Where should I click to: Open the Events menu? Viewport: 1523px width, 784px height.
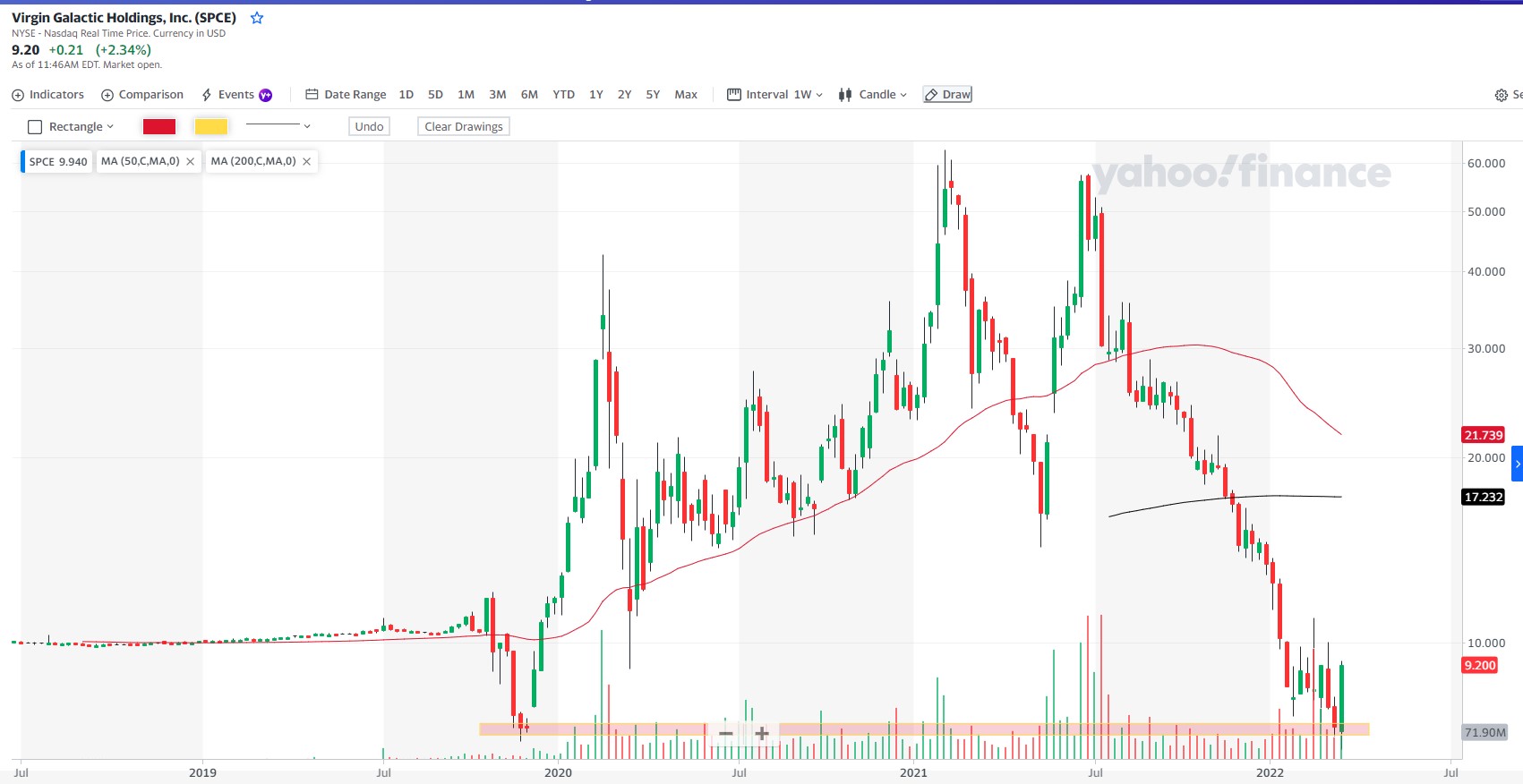(x=236, y=95)
